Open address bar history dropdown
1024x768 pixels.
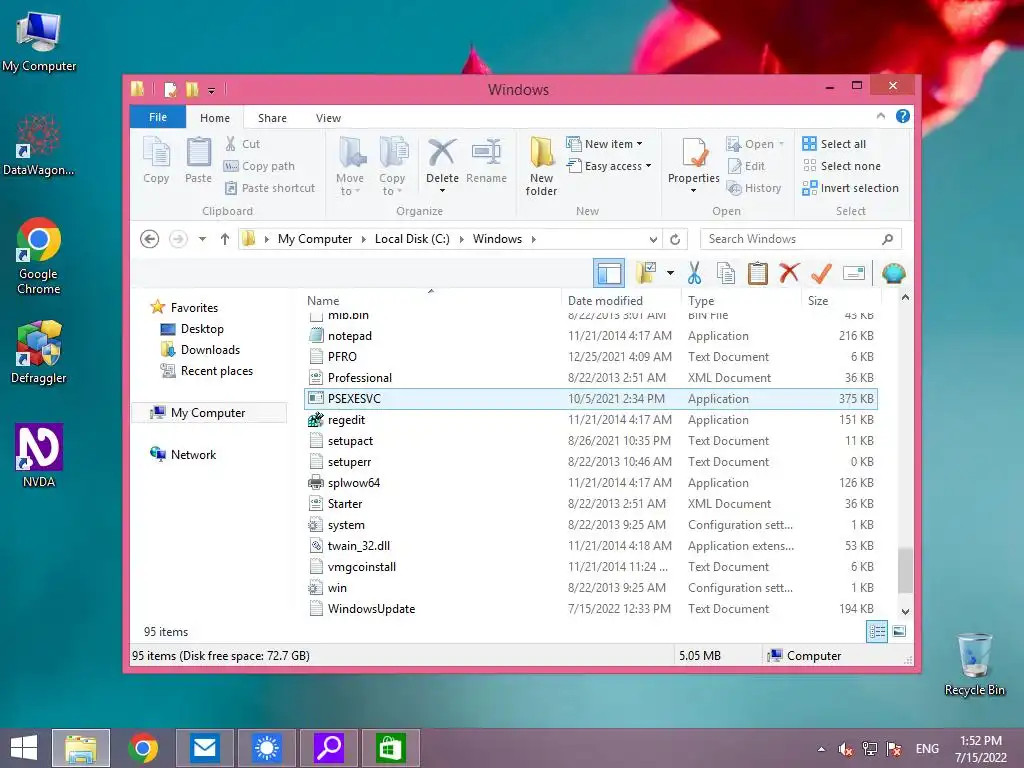[653, 239]
